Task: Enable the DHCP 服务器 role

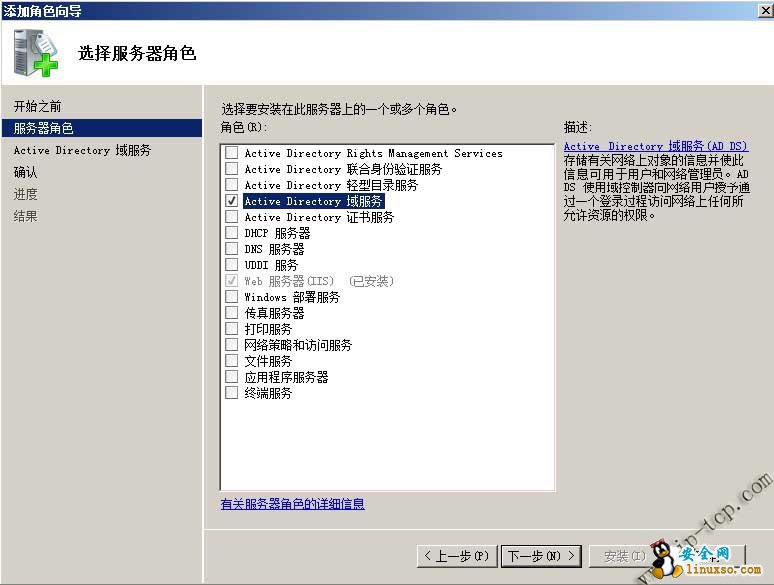Action: tap(231, 233)
